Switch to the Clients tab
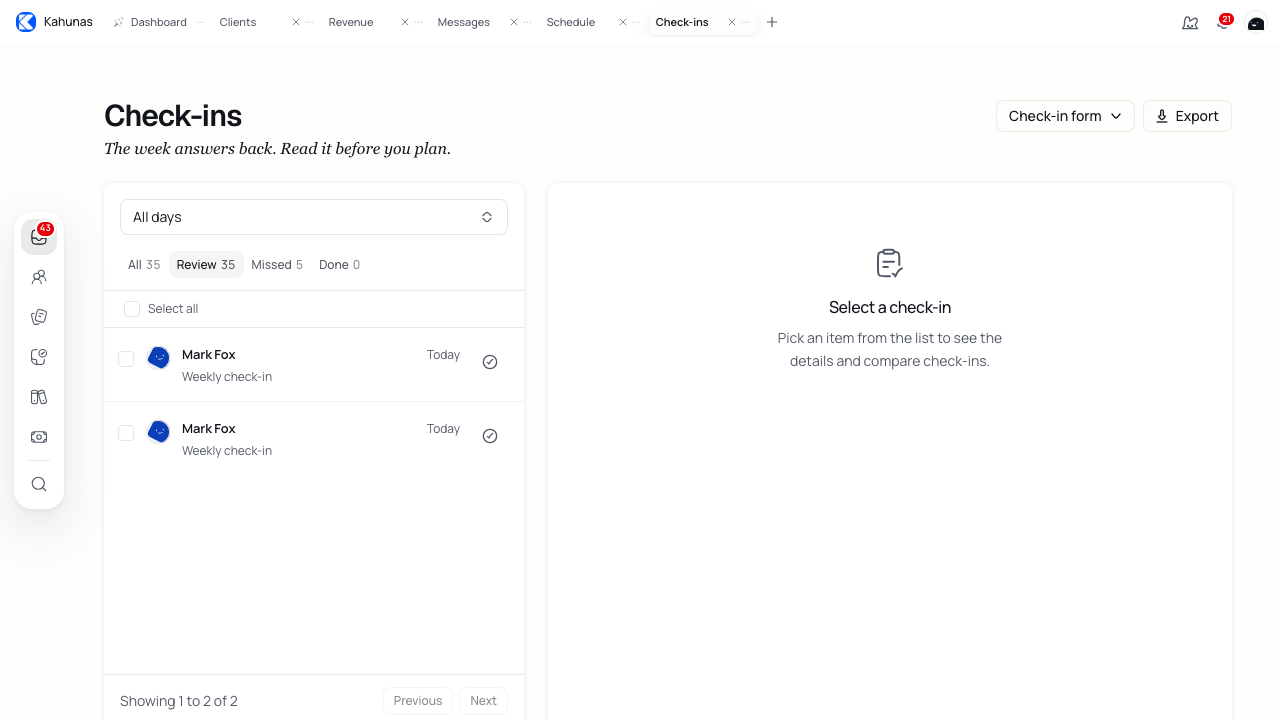Screen dimensions: 1280x720 pos(238,22)
